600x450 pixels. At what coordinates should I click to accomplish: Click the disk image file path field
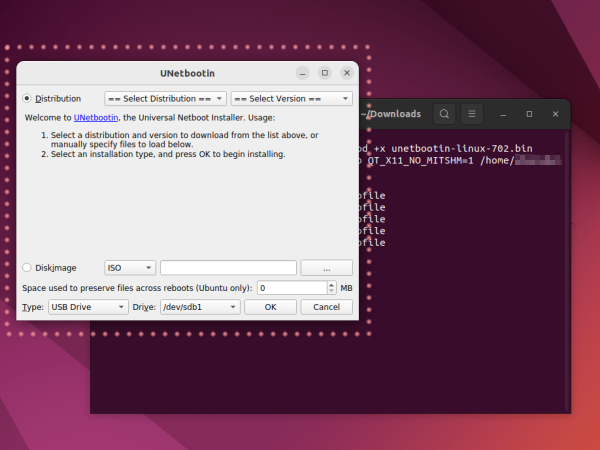click(228, 267)
